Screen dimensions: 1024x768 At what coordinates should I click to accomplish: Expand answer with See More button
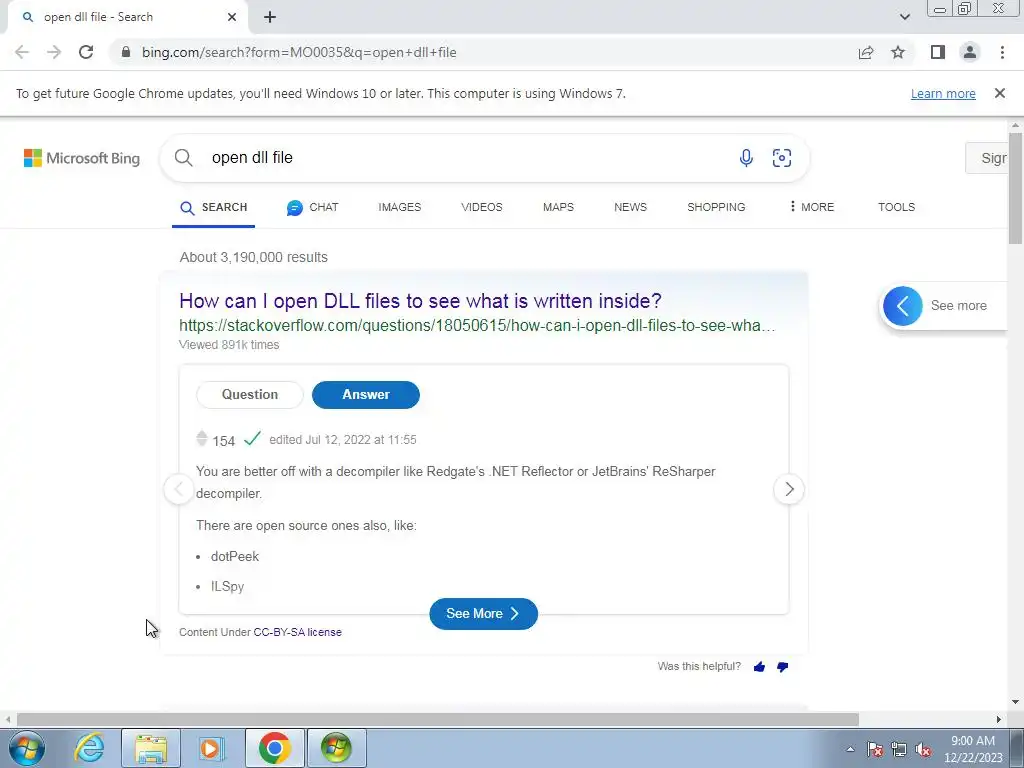483,614
